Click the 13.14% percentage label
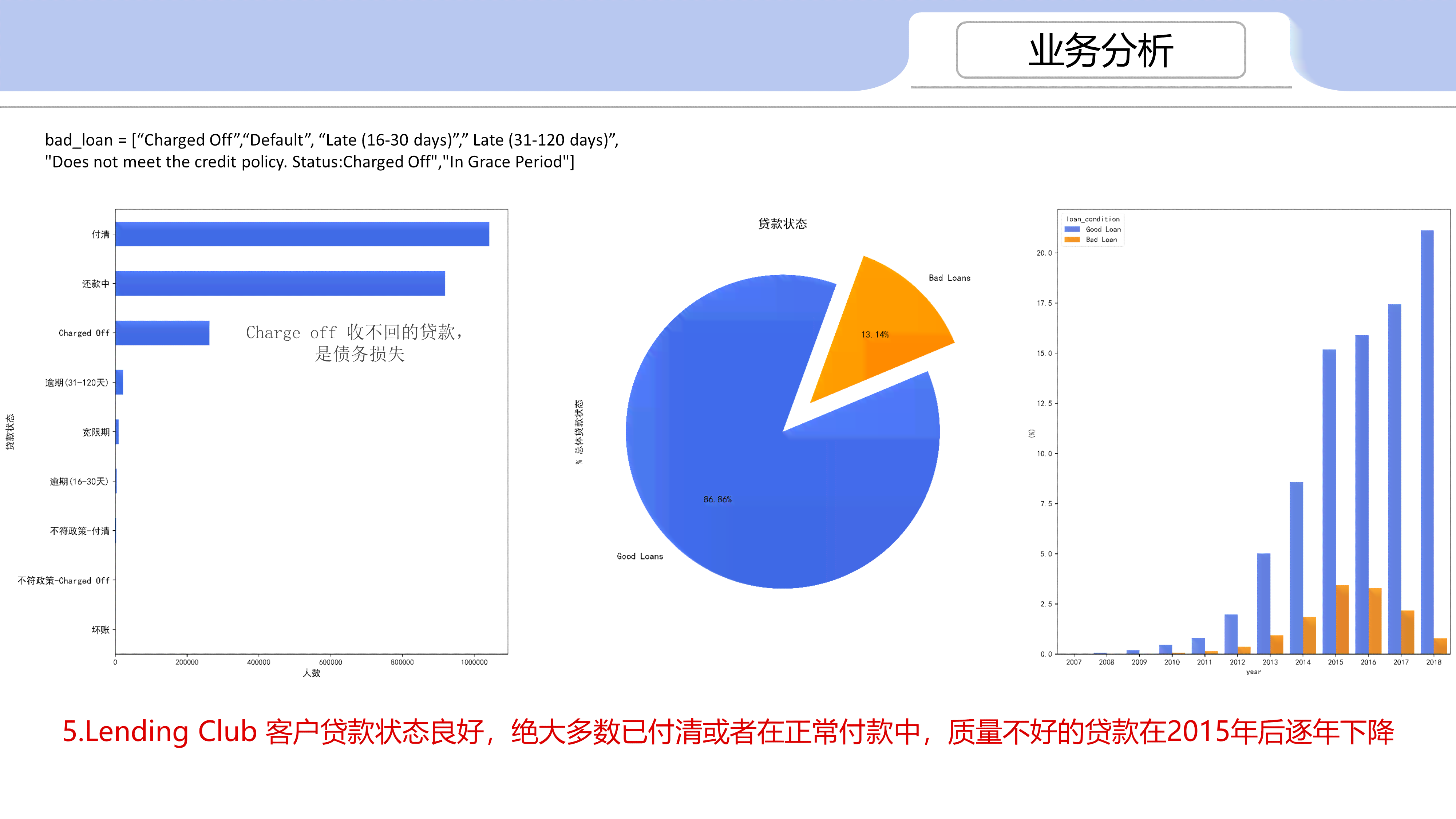The width and height of the screenshot is (1456, 819). click(x=875, y=335)
